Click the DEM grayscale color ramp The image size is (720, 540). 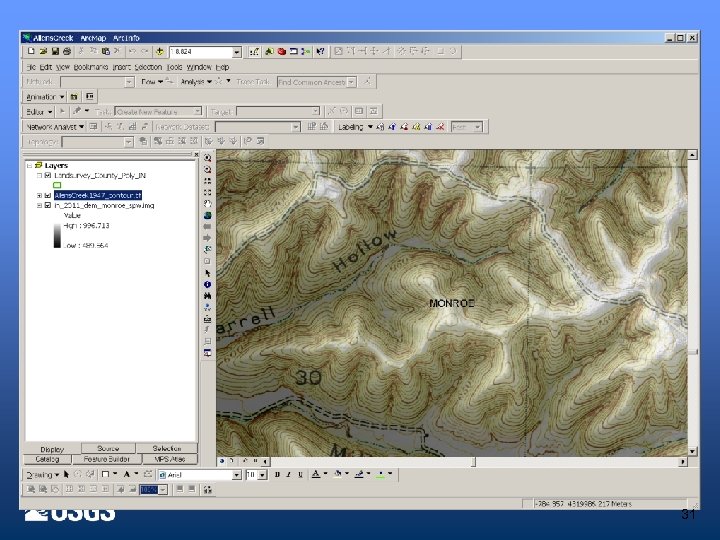tap(57, 236)
